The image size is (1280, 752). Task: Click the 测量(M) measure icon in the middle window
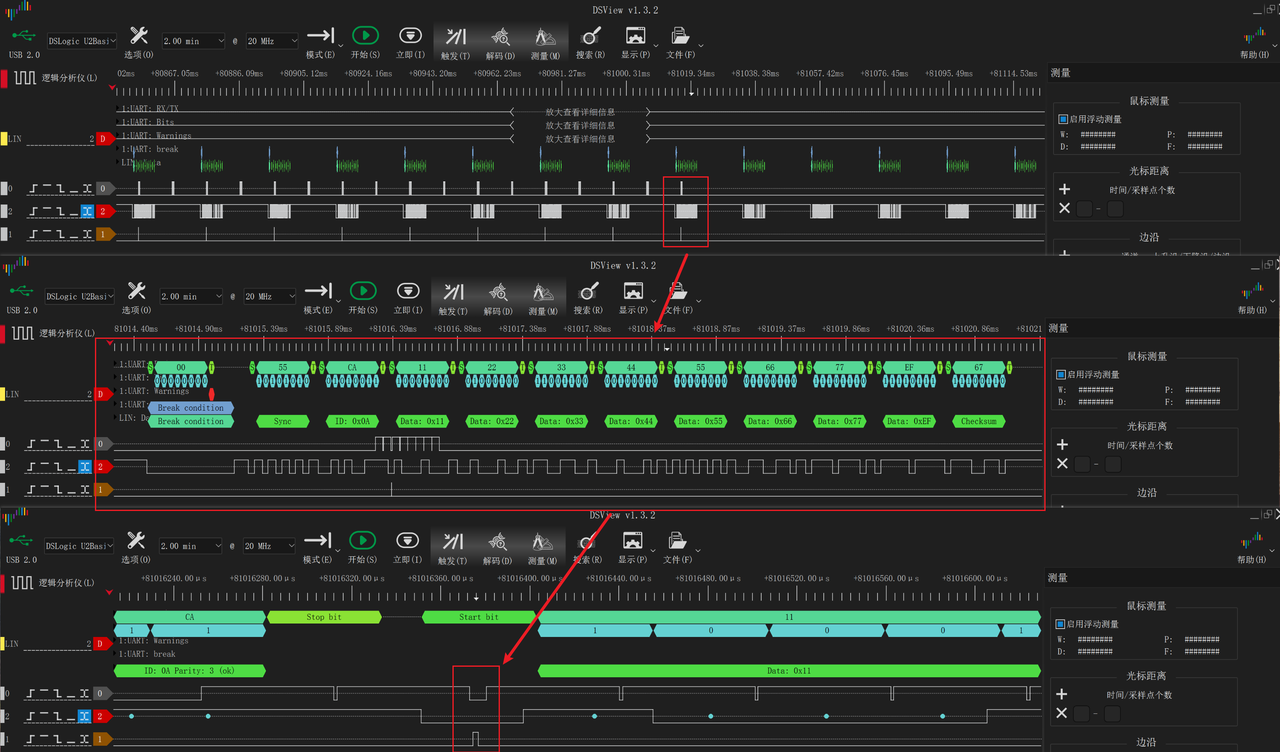545,293
